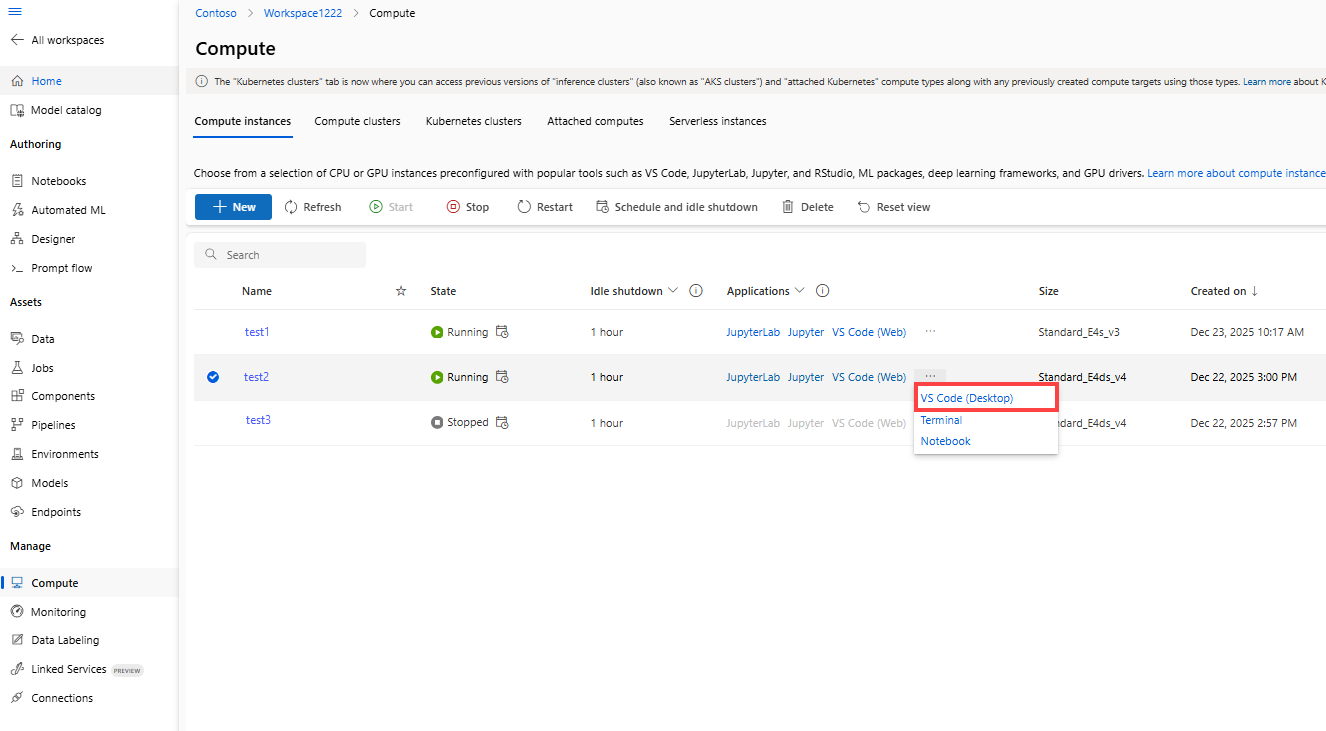Choose VS Code (Desktop) from the context menu
This screenshot has width=1326, height=731.
966,397
